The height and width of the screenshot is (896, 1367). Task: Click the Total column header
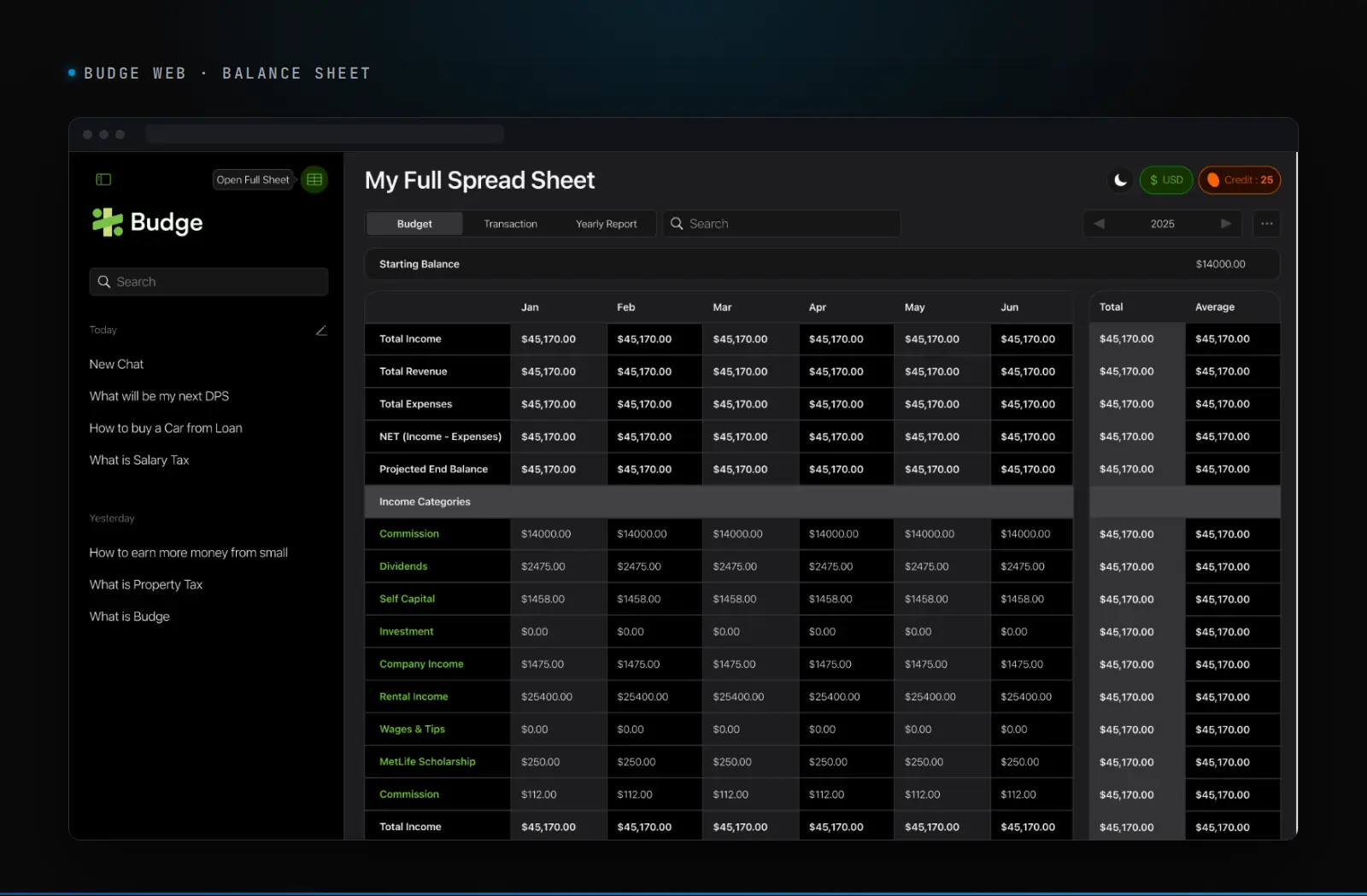[x=1111, y=307]
